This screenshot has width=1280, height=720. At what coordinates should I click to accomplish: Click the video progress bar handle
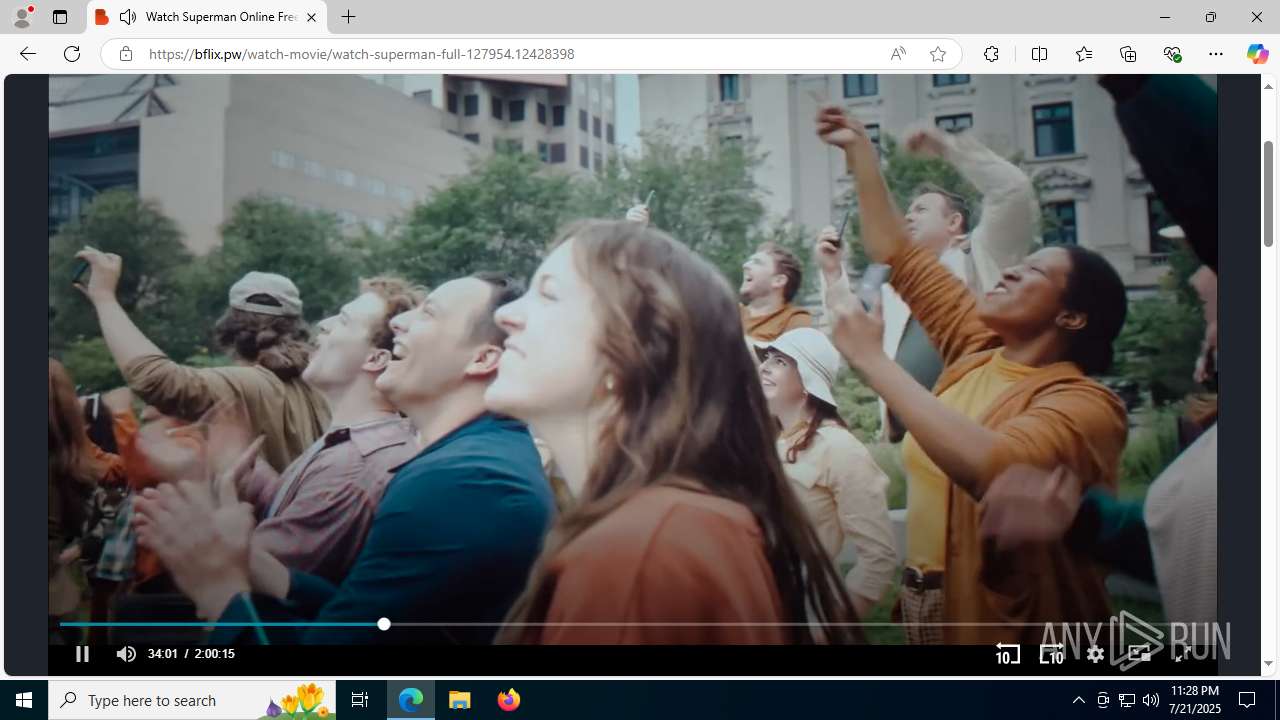384,624
